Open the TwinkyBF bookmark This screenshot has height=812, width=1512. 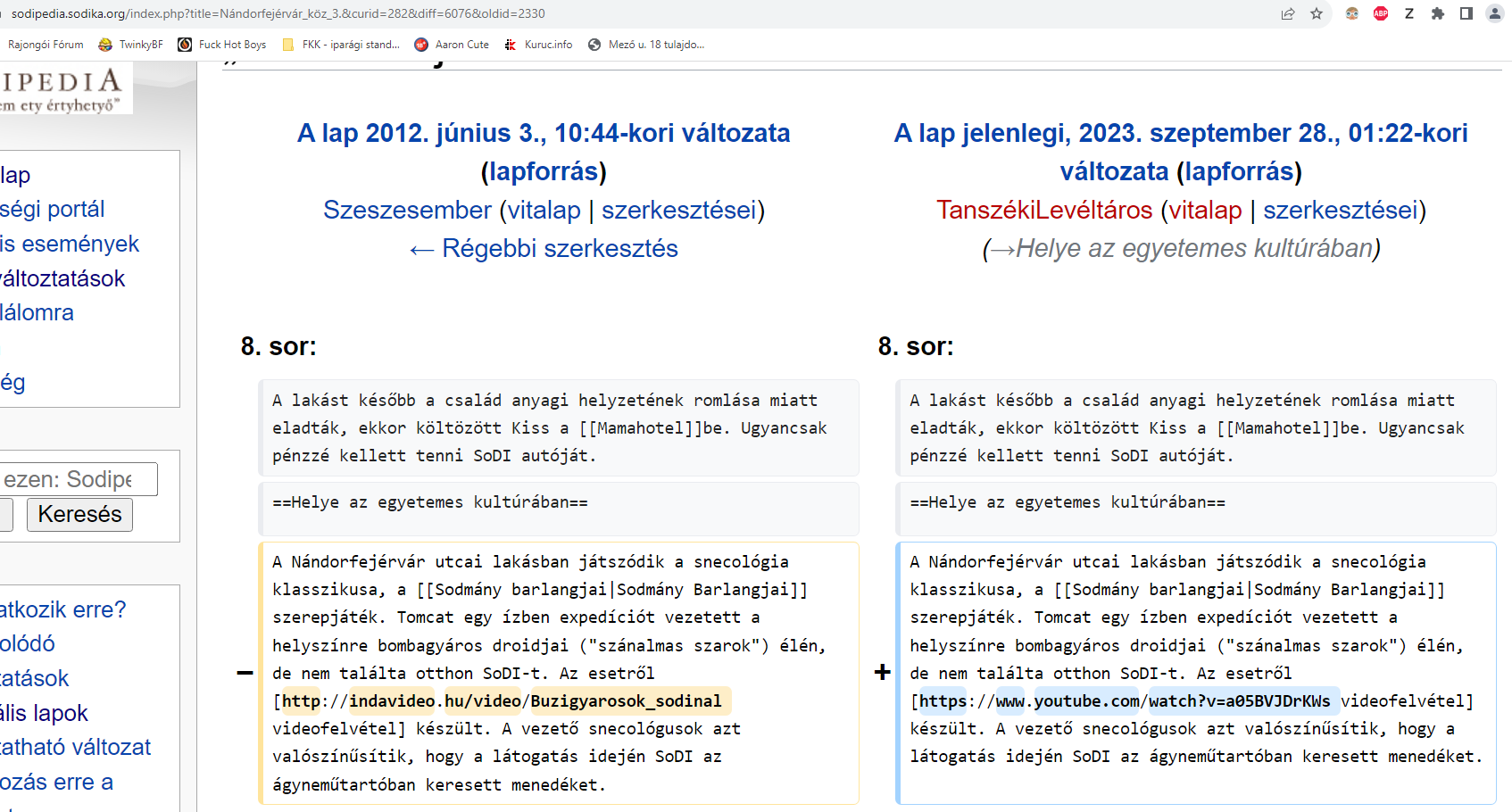131,45
